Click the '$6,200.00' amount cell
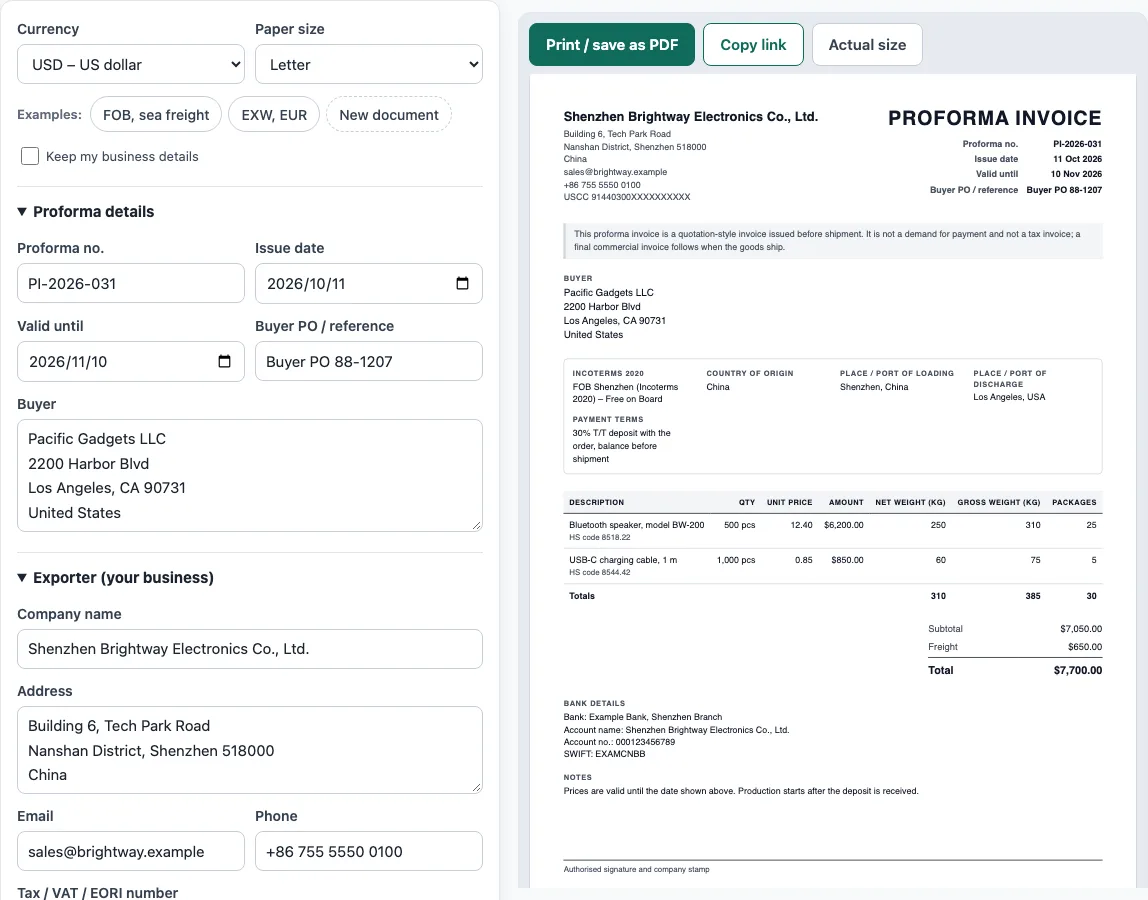The height and width of the screenshot is (900, 1148). point(843,525)
